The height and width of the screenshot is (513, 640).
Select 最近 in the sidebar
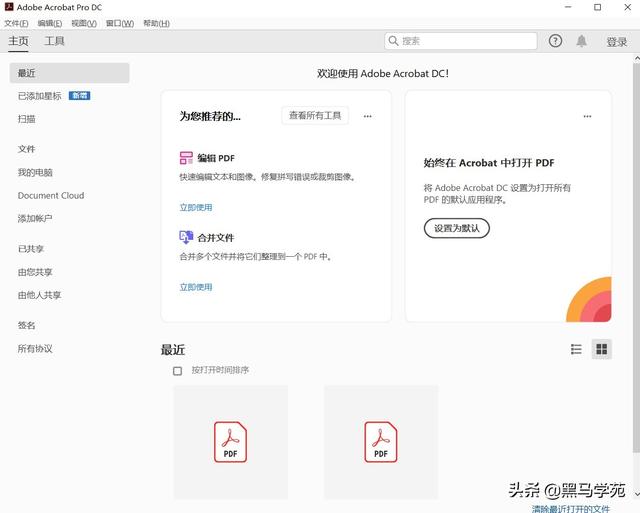pyautogui.click(x=69, y=73)
